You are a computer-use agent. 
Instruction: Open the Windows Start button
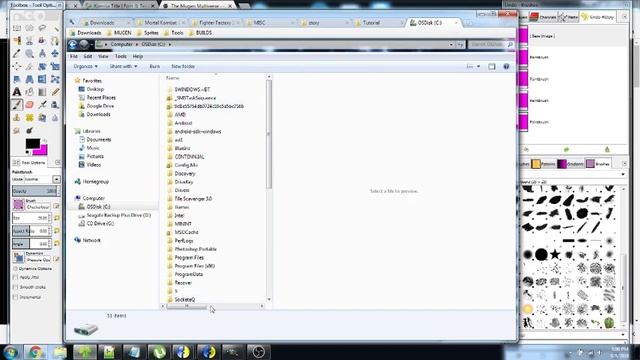[x=10, y=352]
